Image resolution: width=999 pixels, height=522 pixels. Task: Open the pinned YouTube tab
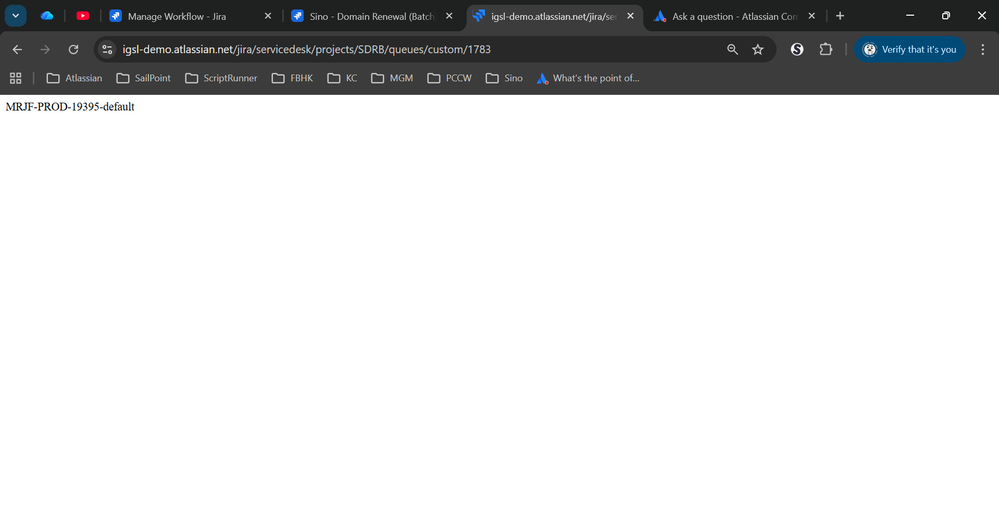(x=83, y=16)
